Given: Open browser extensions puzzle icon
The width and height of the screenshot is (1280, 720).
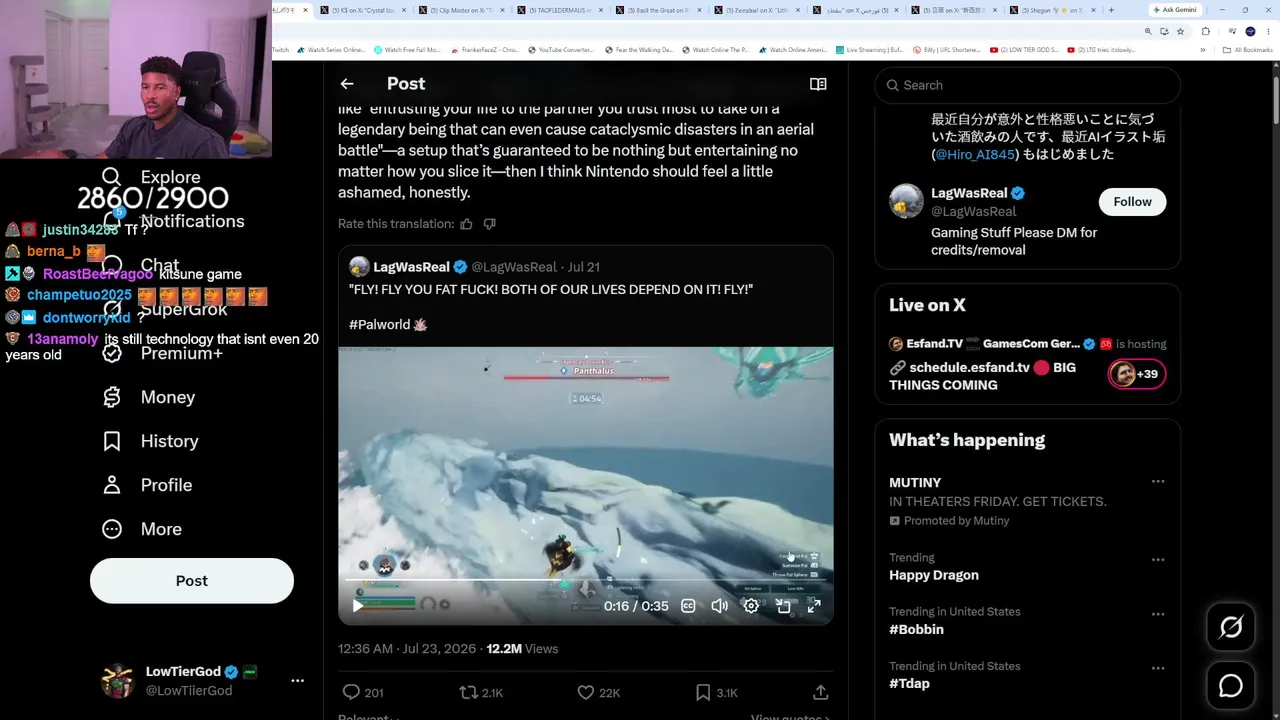Looking at the screenshot, I should pos(1205,32).
